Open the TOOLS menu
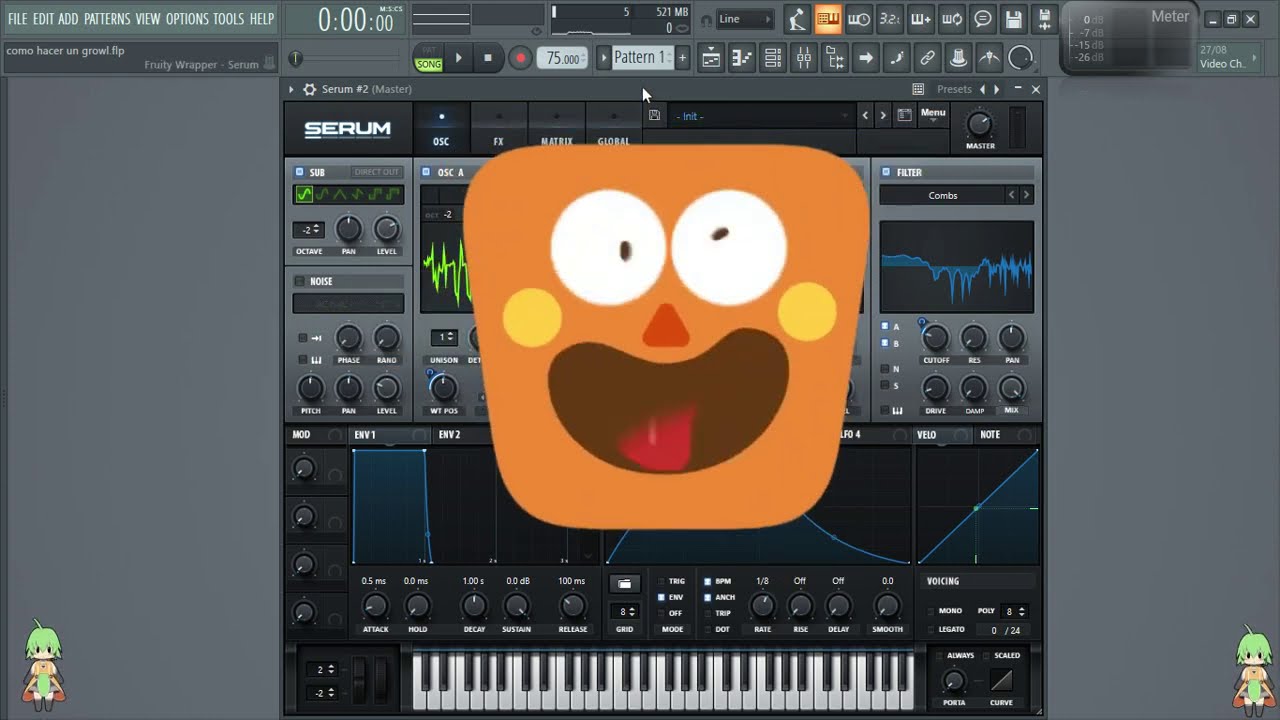1280x720 pixels. [x=228, y=19]
